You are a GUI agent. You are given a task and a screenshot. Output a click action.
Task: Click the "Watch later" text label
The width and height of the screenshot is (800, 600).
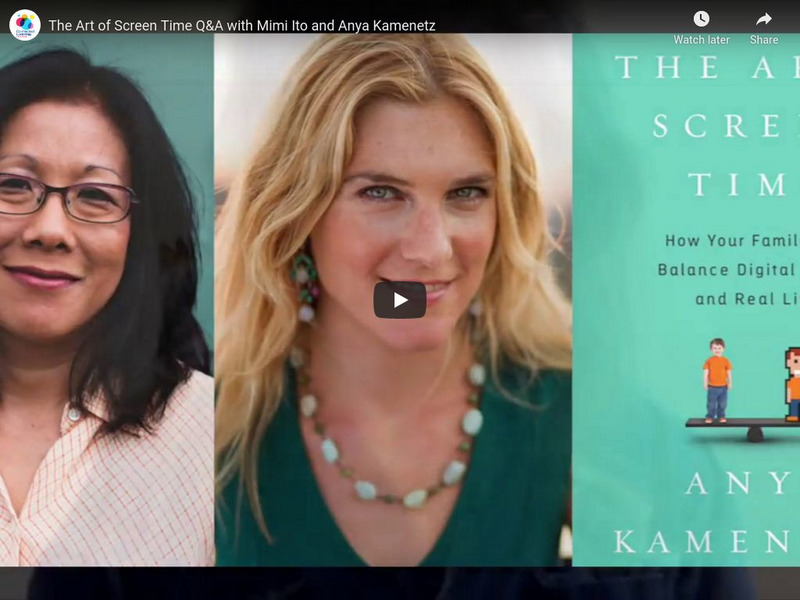point(701,40)
